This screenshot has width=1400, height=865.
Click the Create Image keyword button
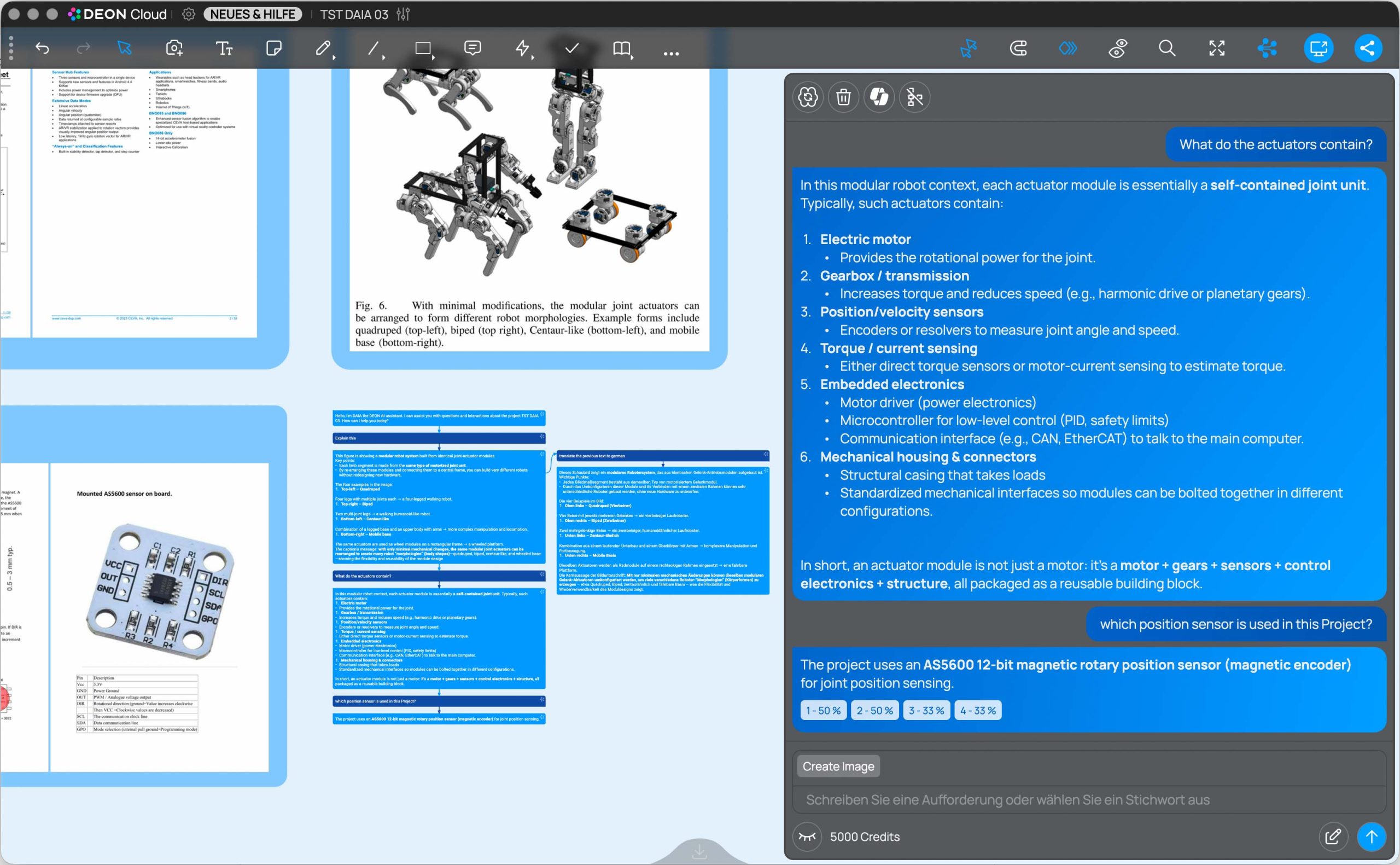point(838,766)
